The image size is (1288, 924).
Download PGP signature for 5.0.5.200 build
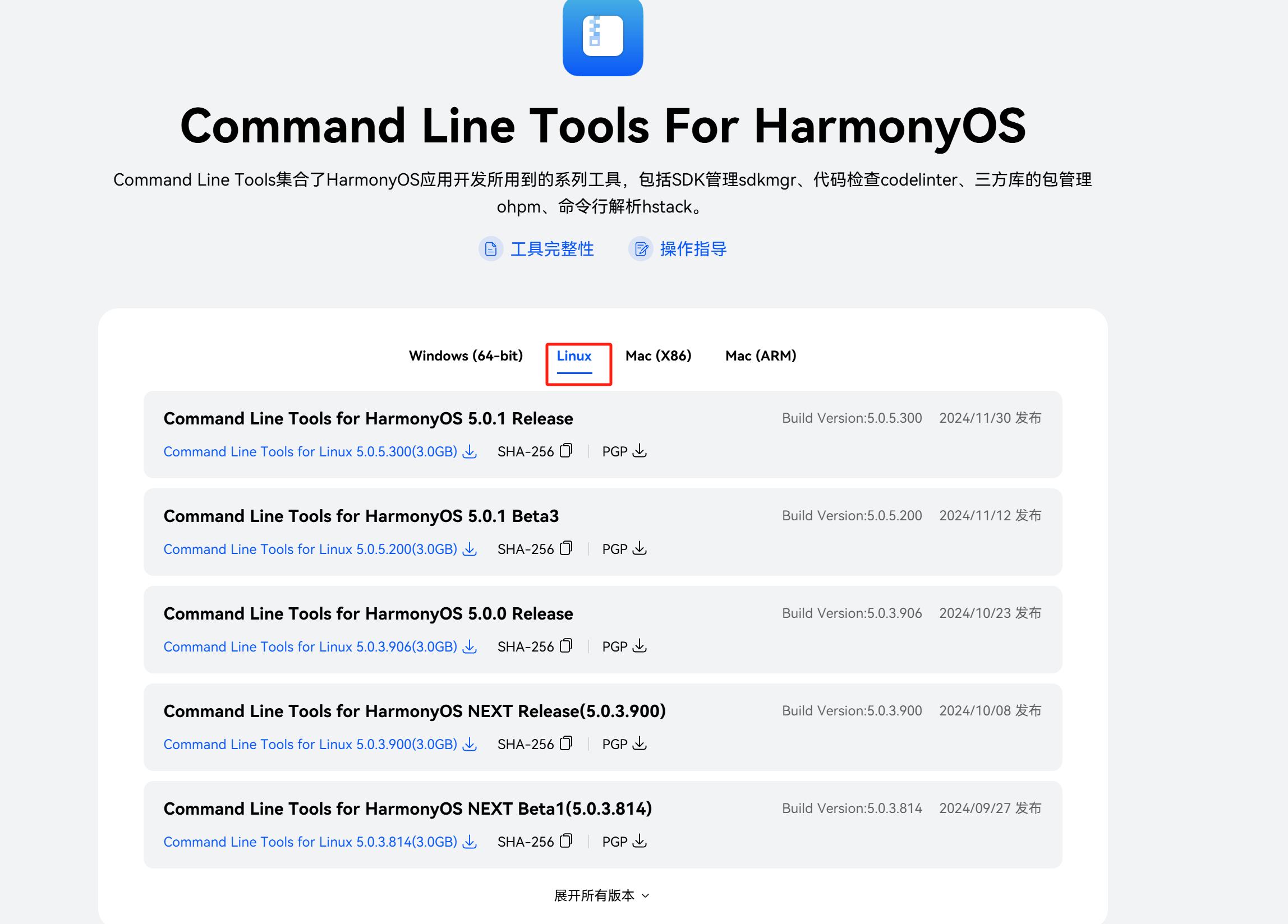click(x=640, y=548)
